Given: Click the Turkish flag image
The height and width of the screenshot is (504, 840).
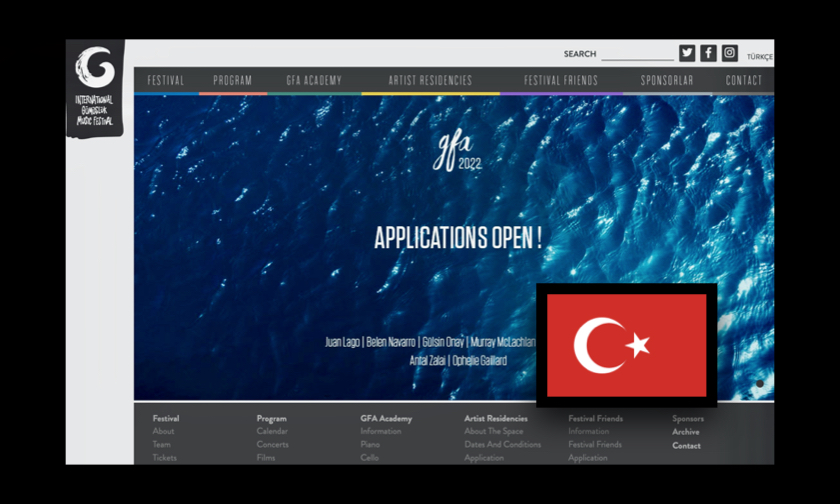Looking at the screenshot, I should [626, 345].
